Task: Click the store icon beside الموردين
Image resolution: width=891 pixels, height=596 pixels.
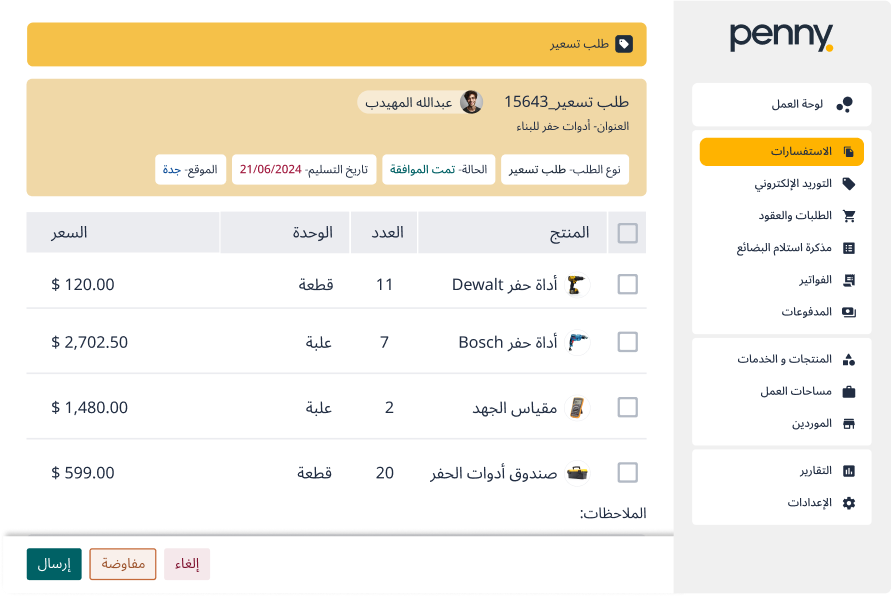Action: tap(849, 423)
